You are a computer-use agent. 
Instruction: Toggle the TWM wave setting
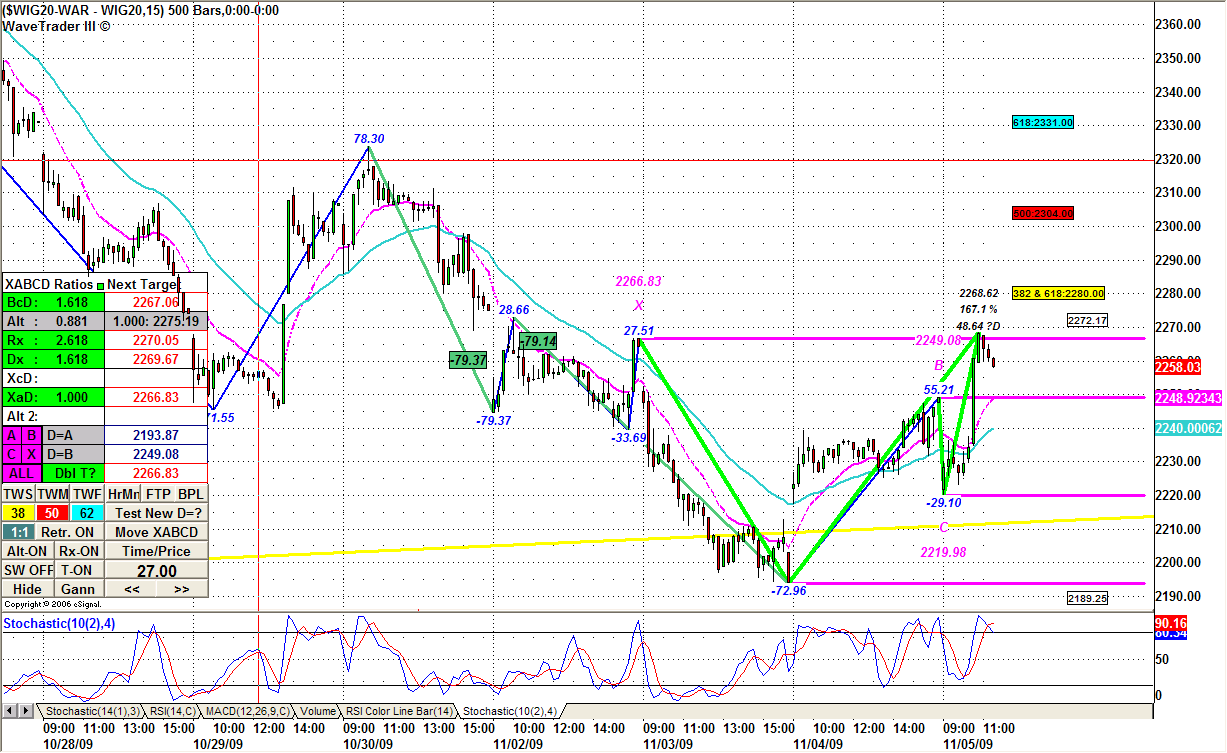[52, 494]
